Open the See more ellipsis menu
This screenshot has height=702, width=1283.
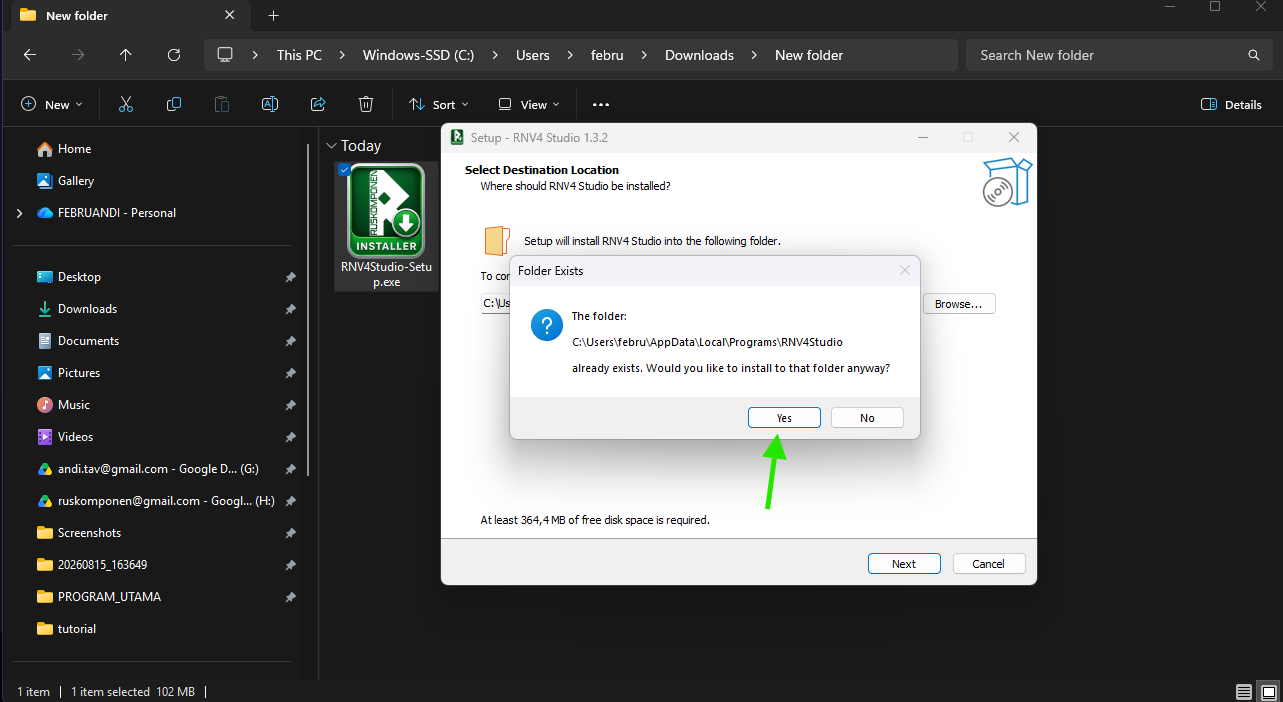point(601,104)
